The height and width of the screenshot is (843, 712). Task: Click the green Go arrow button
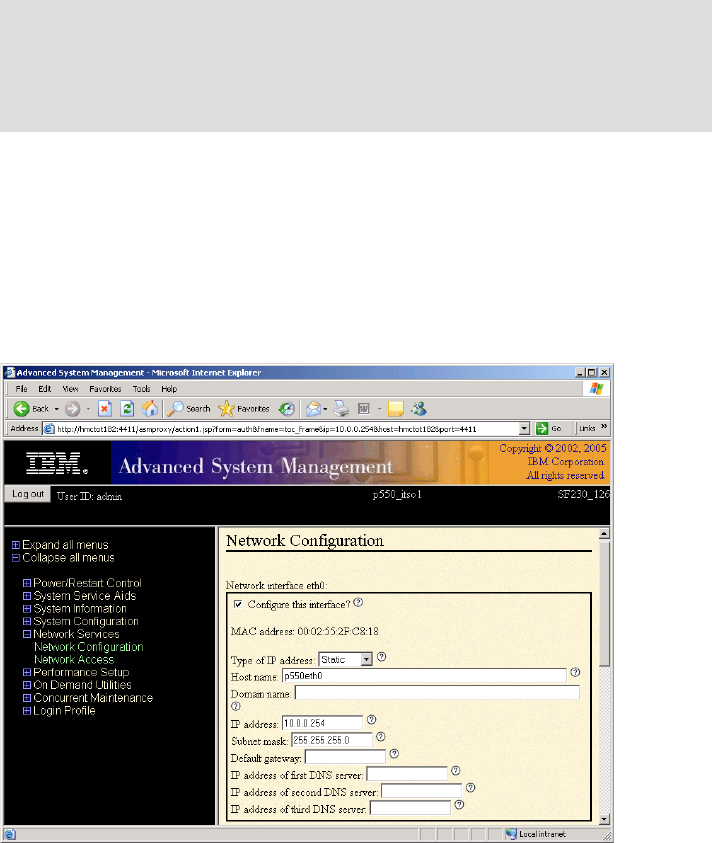[542, 428]
